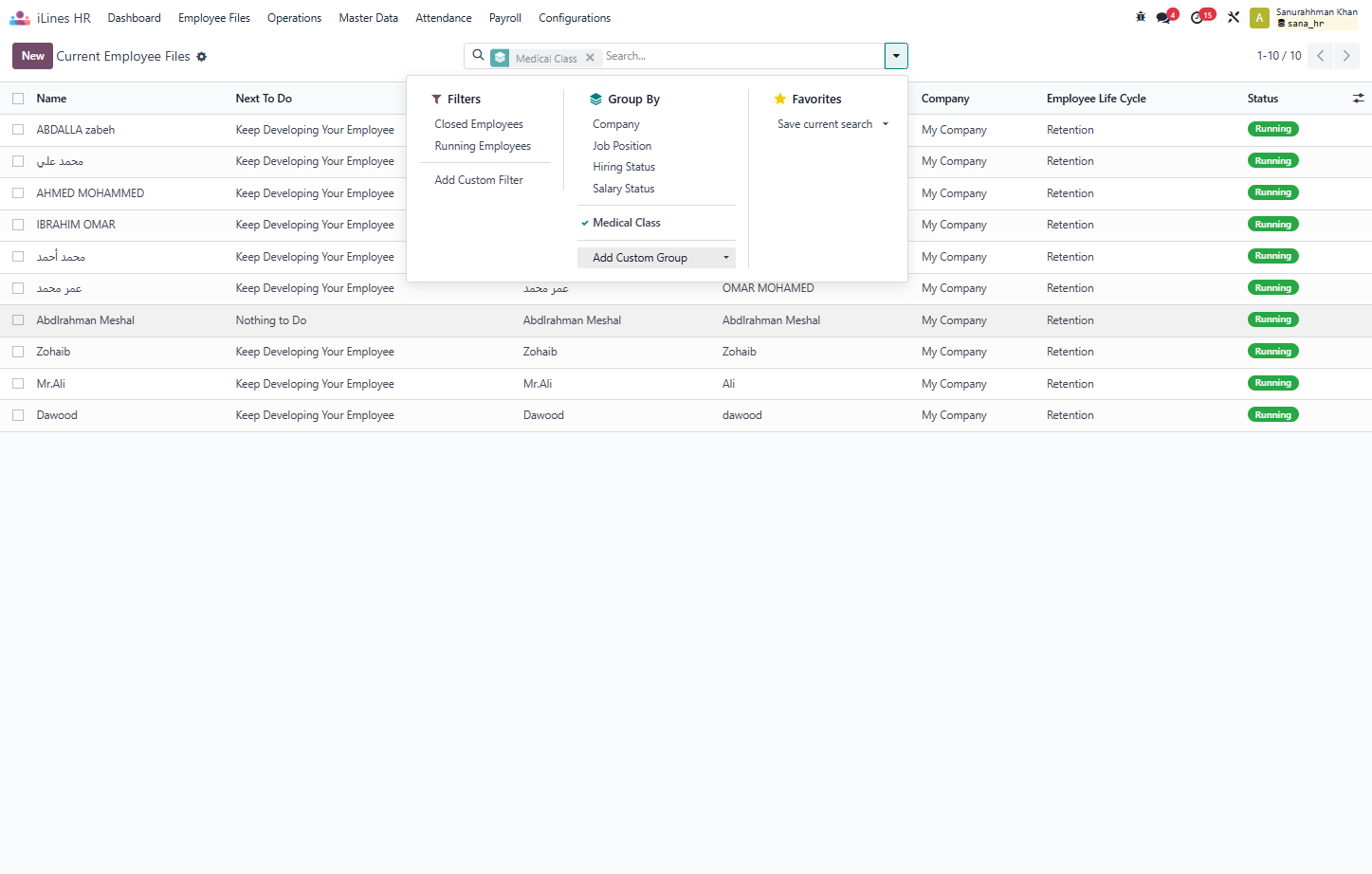The height and width of the screenshot is (874, 1372).
Task: Check the Dawood row checkbox
Action: [18, 415]
